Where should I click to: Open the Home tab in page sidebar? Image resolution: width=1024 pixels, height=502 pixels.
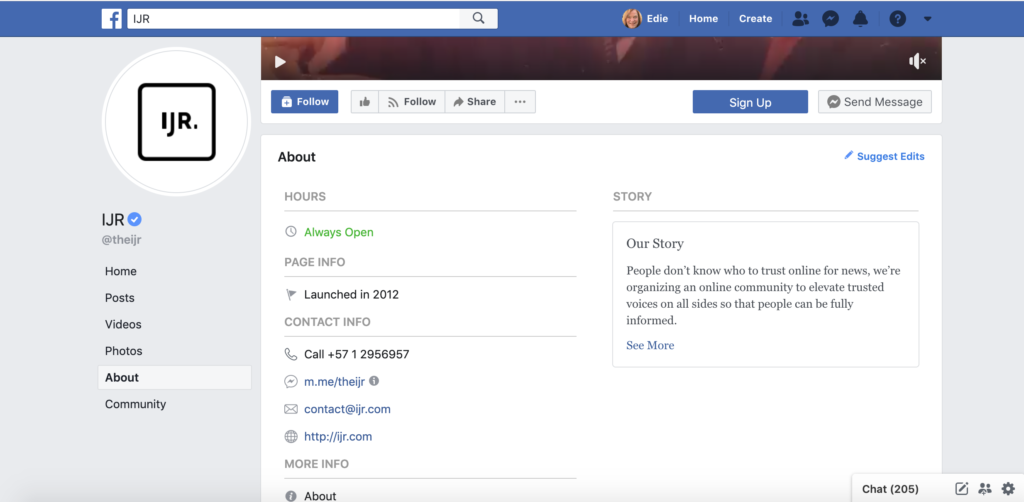tap(121, 272)
